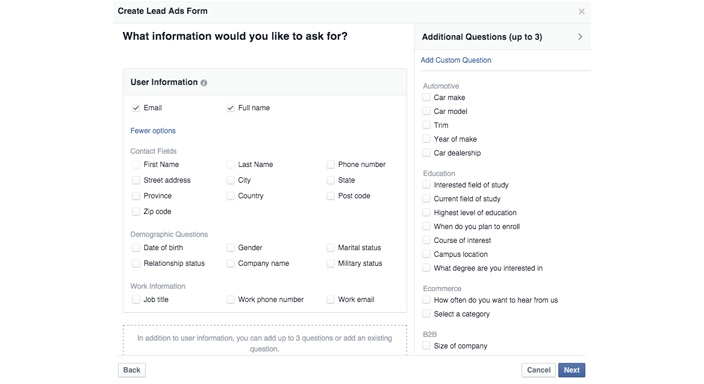
Task: Enable the Year of make checkbox
Action: pyautogui.click(x=427, y=139)
